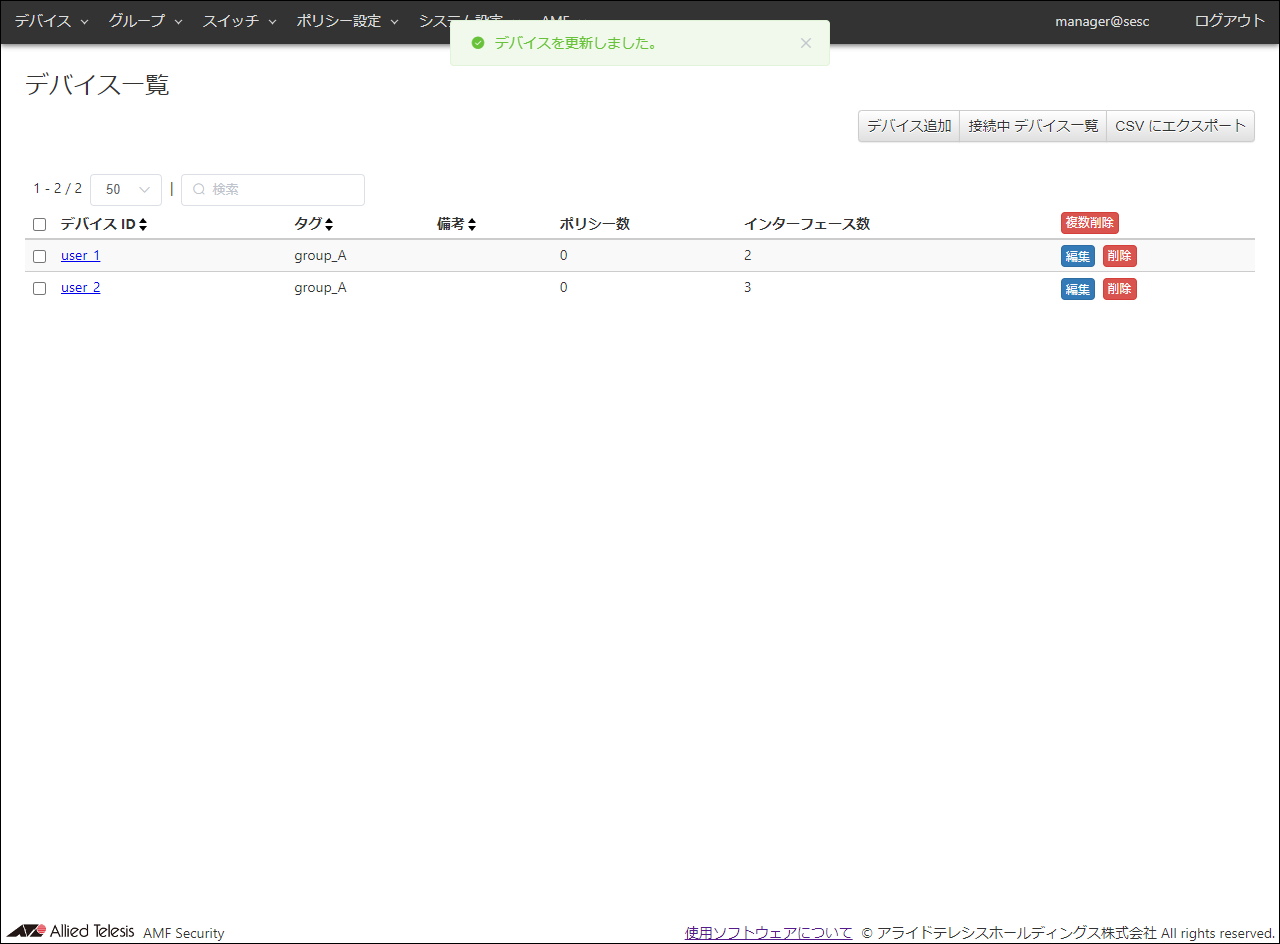Click the Allied Telesis logo in footer
1280x944 pixels.
[x=72, y=931]
